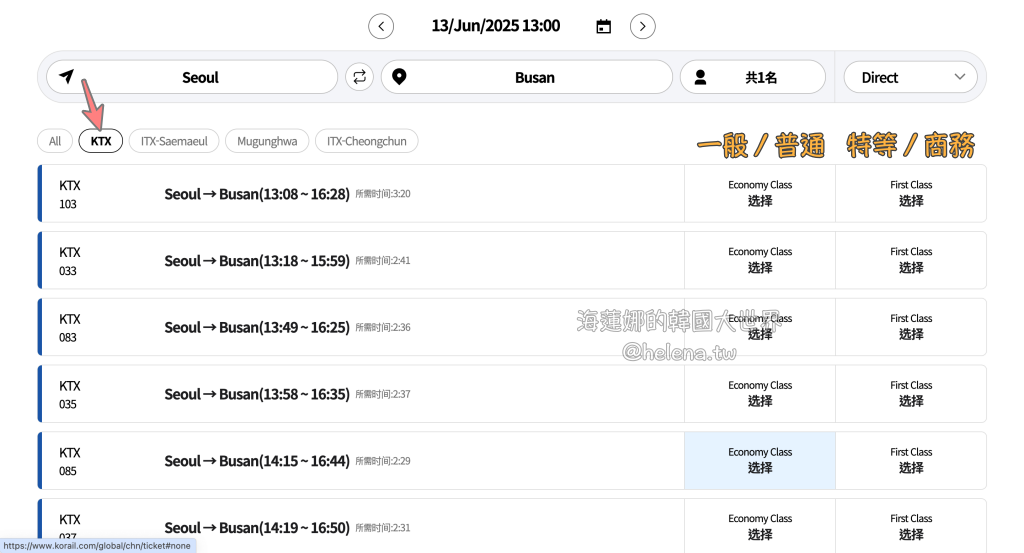Select the Mugunghwa train filter

267,141
